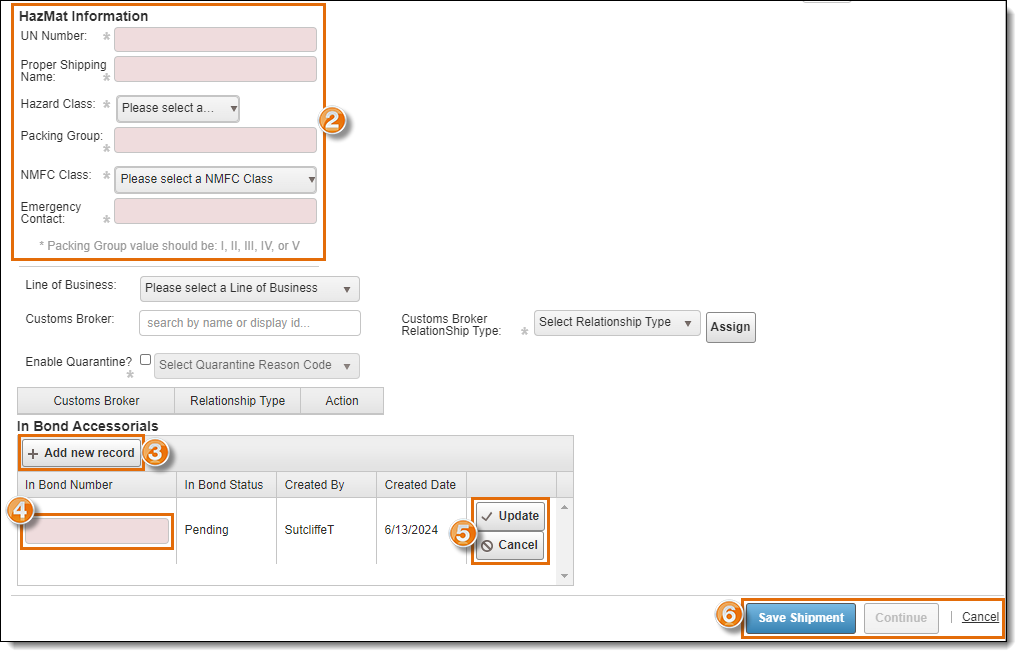Click the Save Shipment button
The width and height of the screenshot is (1022, 657).
click(x=801, y=618)
